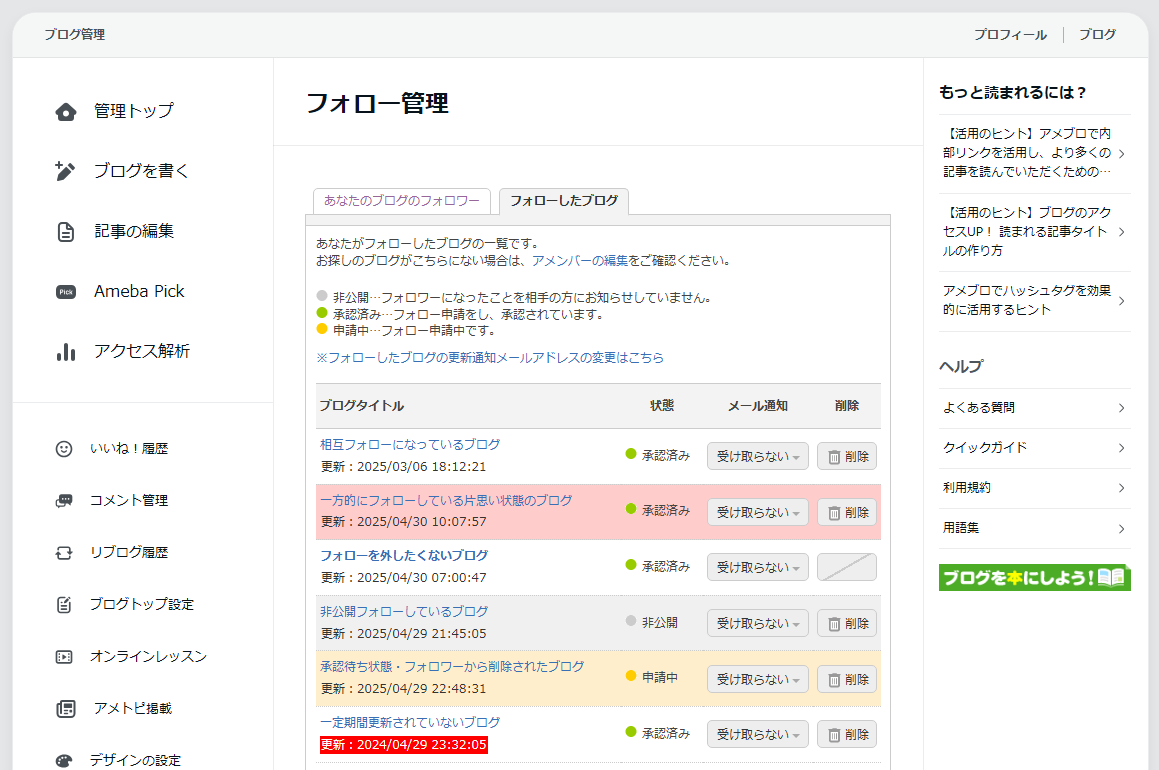Click the edit page icon beside ブログトップ設定

click(64, 604)
